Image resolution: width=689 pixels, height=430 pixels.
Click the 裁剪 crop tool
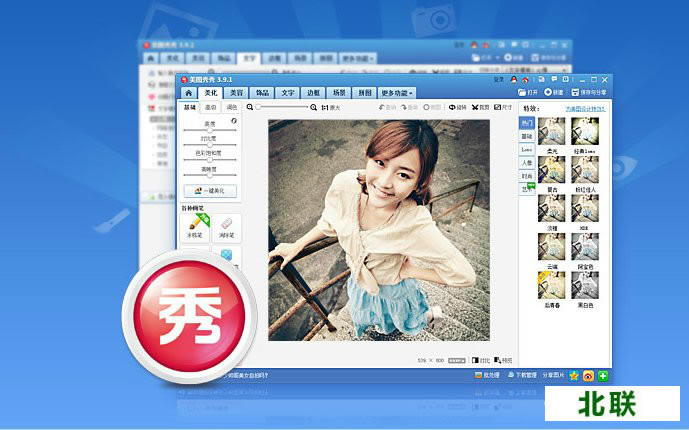(481, 106)
